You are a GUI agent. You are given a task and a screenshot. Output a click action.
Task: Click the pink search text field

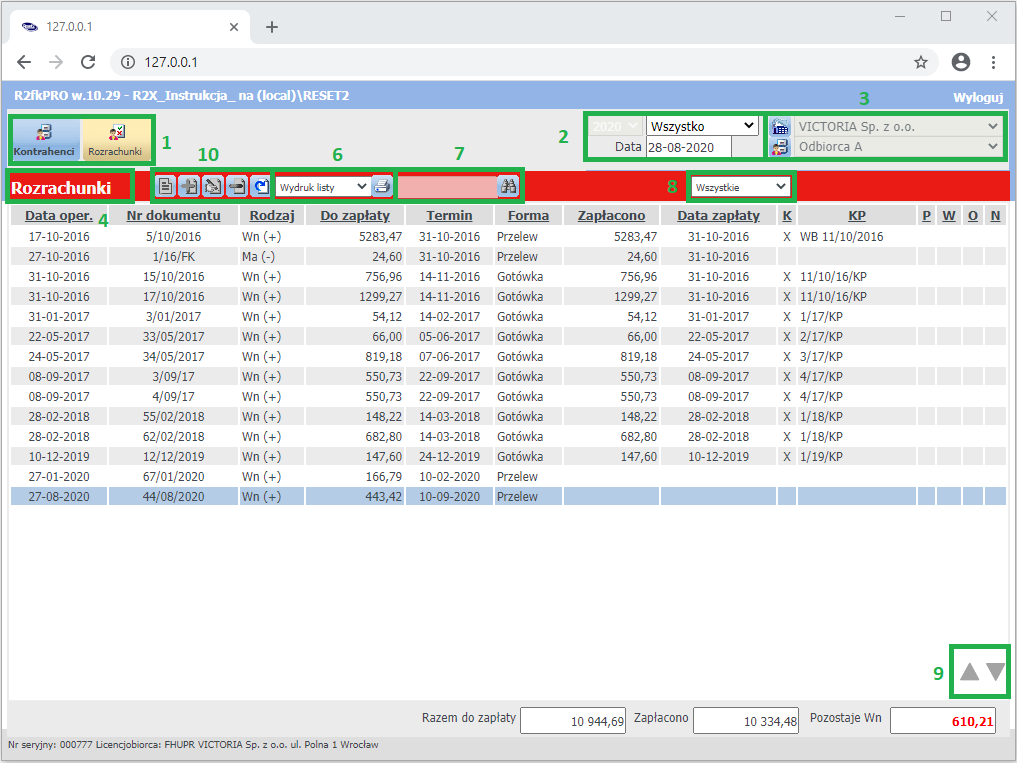448,187
